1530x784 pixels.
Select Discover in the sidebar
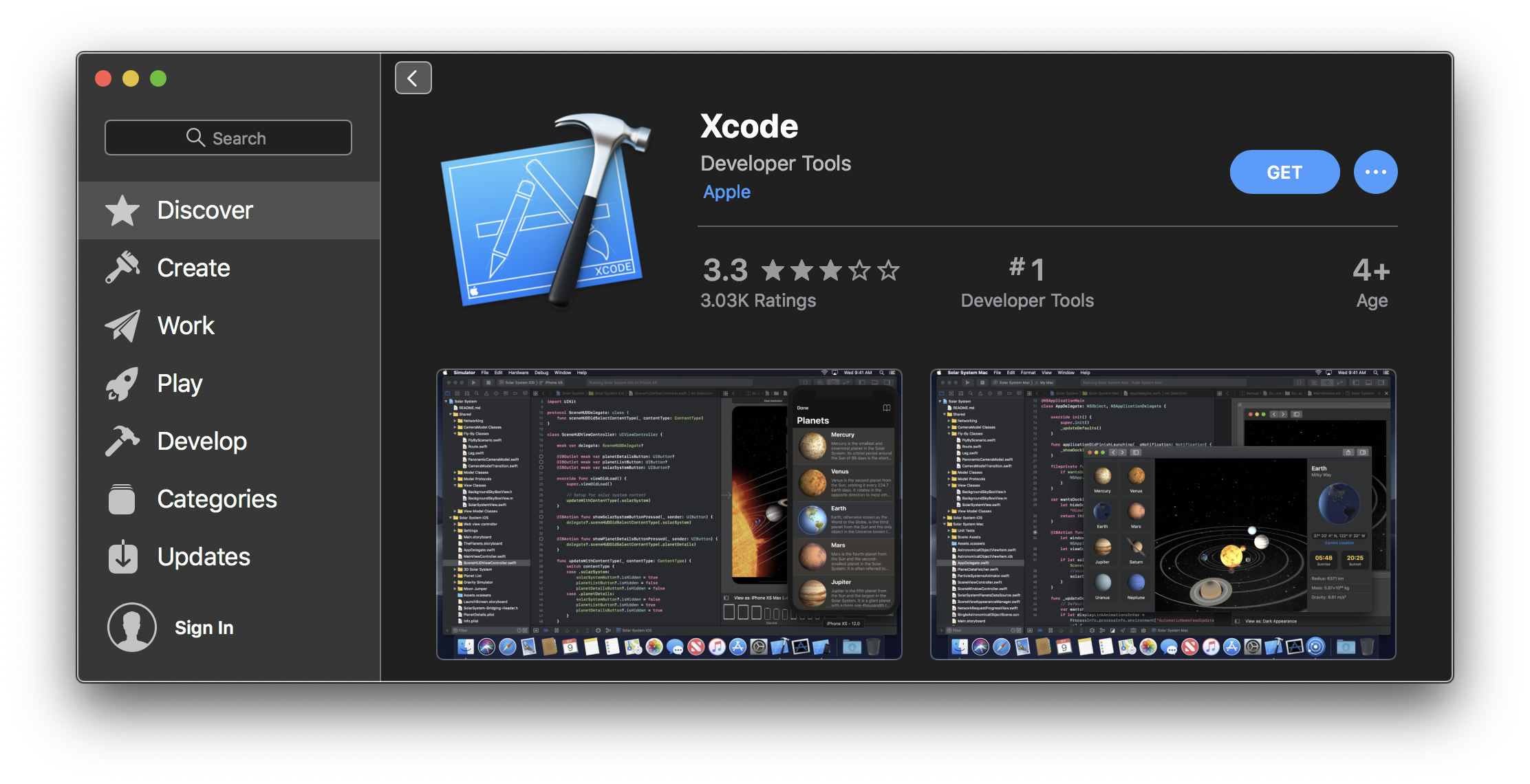tap(206, 210)
